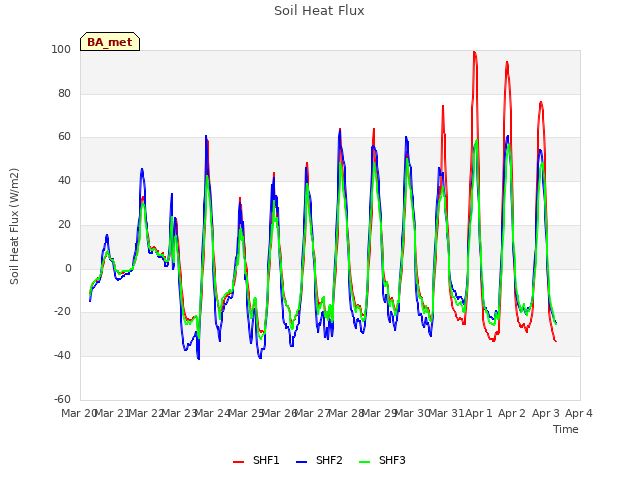Click the 0 y-axis tick label
Image resolution: width=640 pixels, height=480 pixels.
[x=68, y=269]
